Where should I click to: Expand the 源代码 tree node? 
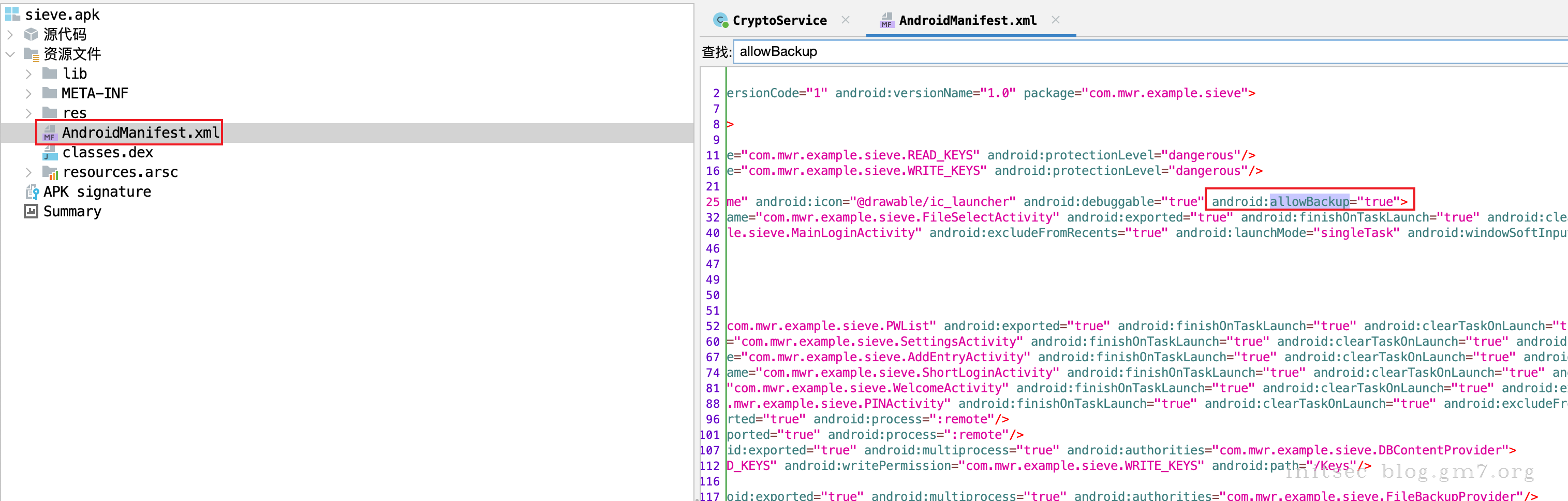click(10, 34)
